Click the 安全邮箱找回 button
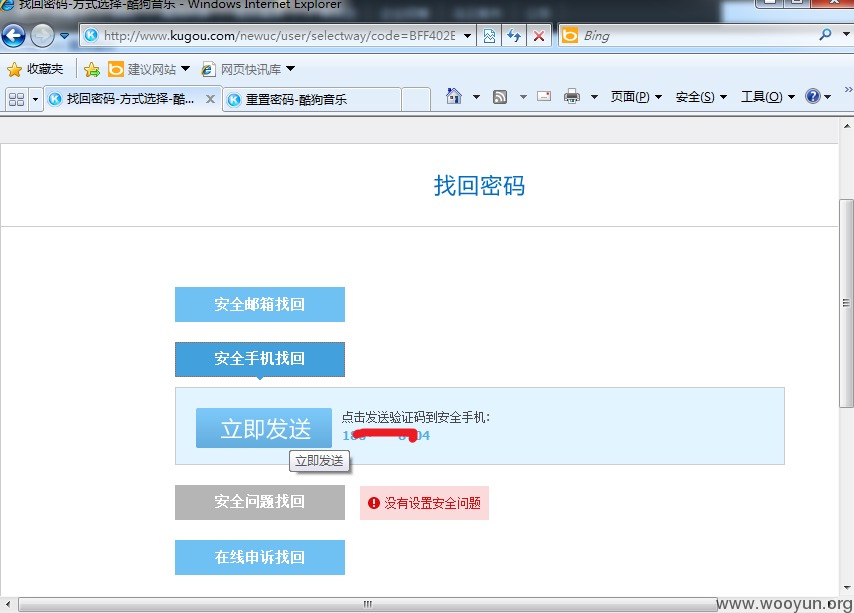This screenshot has height=613, width=854. pos(260,304)
